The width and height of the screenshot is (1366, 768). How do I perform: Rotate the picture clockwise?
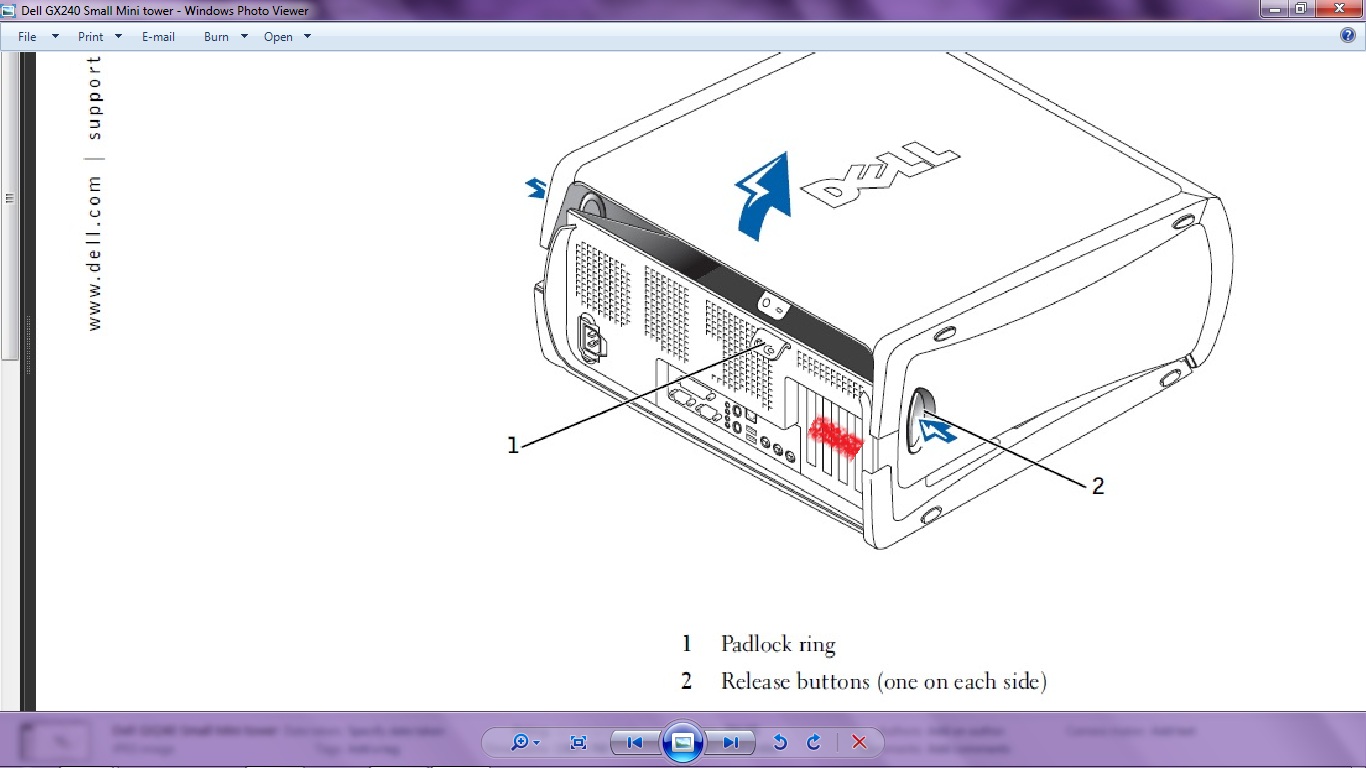(x=814, y=742)
